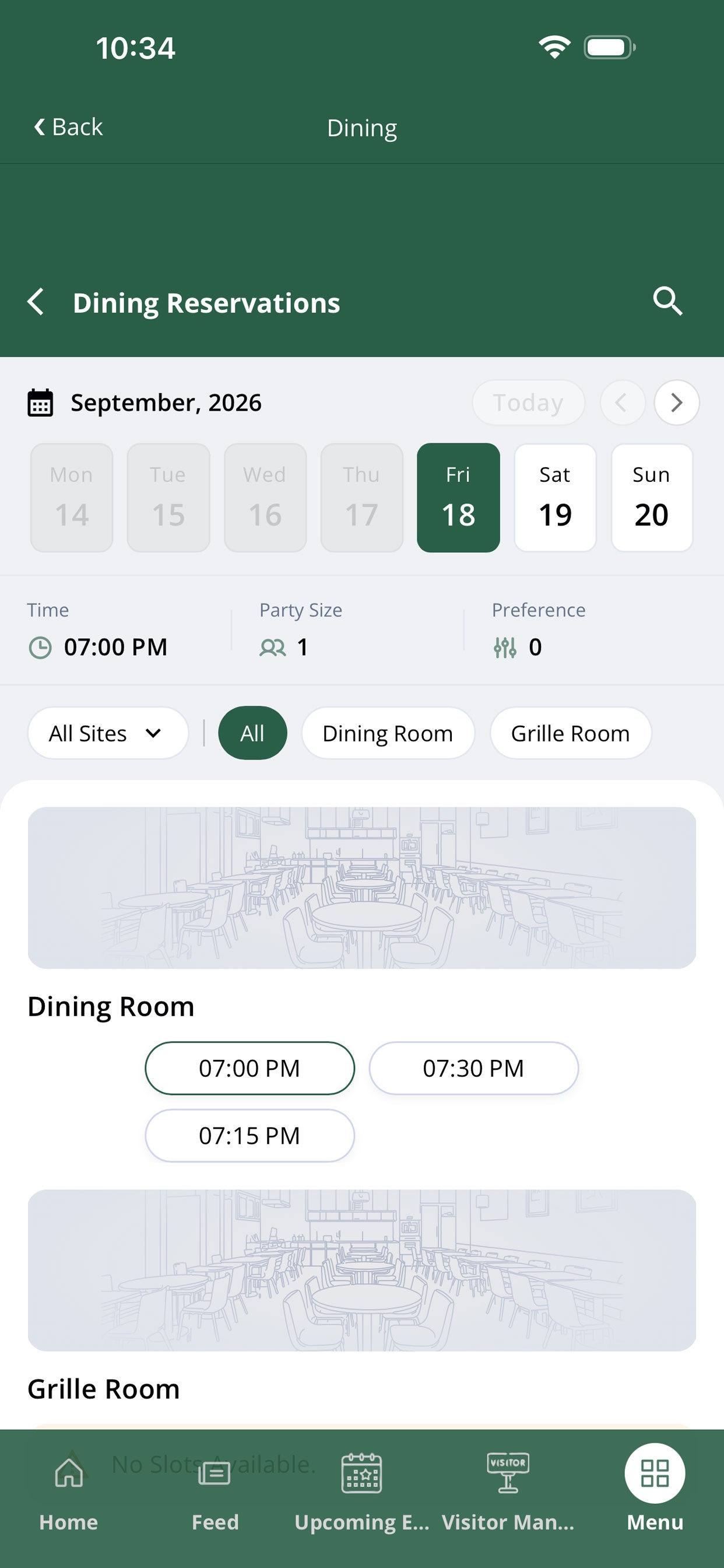
Task: Expand the All Sites dropdown
Action: [108, 733]
